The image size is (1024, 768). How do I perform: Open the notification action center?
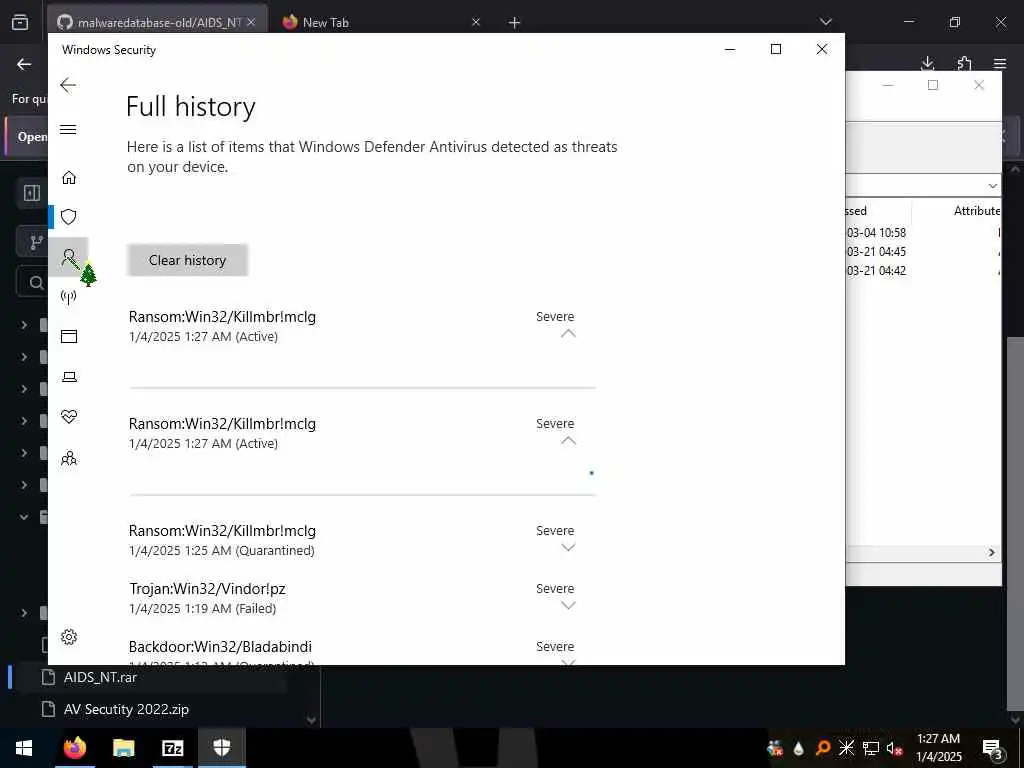[x=992, y=749]
